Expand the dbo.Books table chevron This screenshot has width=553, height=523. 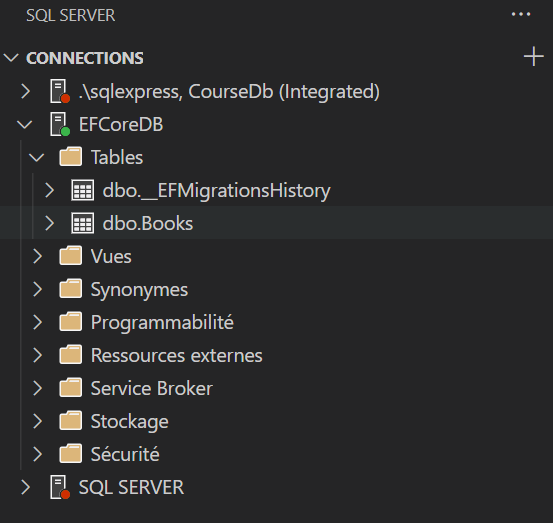pos(50,223)
